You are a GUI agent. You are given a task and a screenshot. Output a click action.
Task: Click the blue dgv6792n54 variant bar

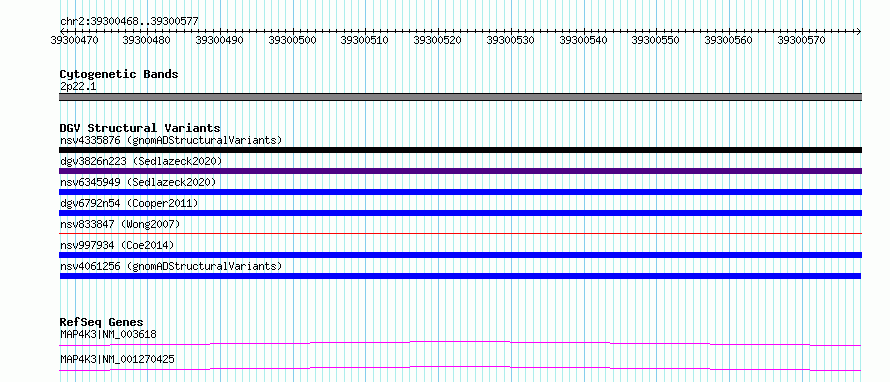(x=461, y=213)
